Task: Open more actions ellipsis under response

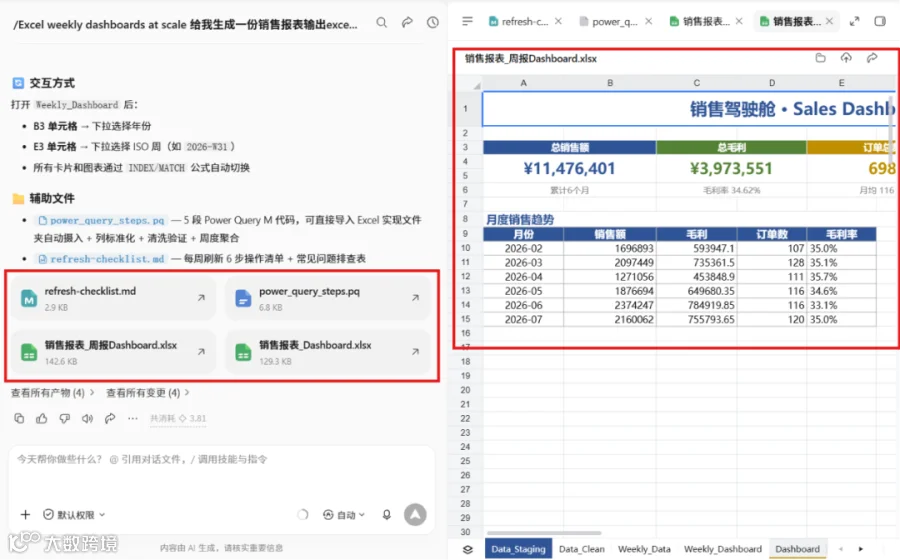Action: pos(133,418)
